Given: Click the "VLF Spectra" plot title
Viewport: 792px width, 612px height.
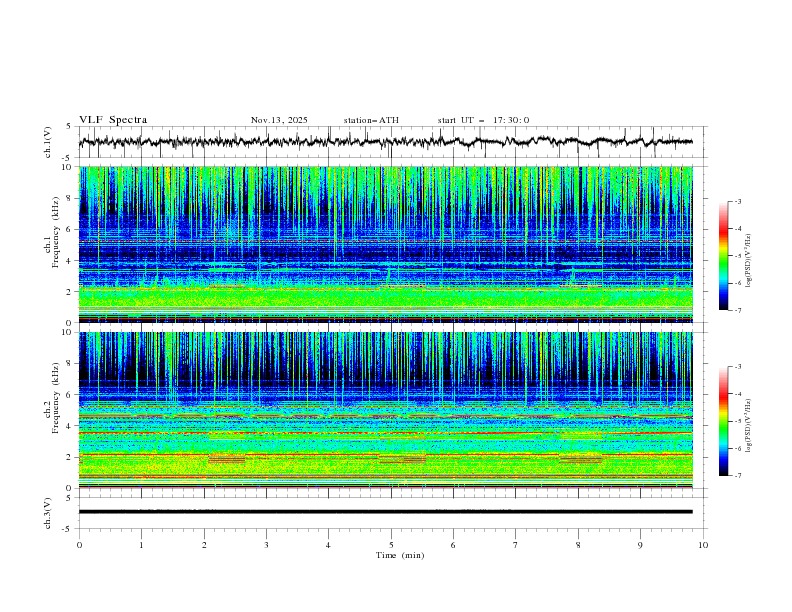Looking at the screenshot, I should point(113,120).
